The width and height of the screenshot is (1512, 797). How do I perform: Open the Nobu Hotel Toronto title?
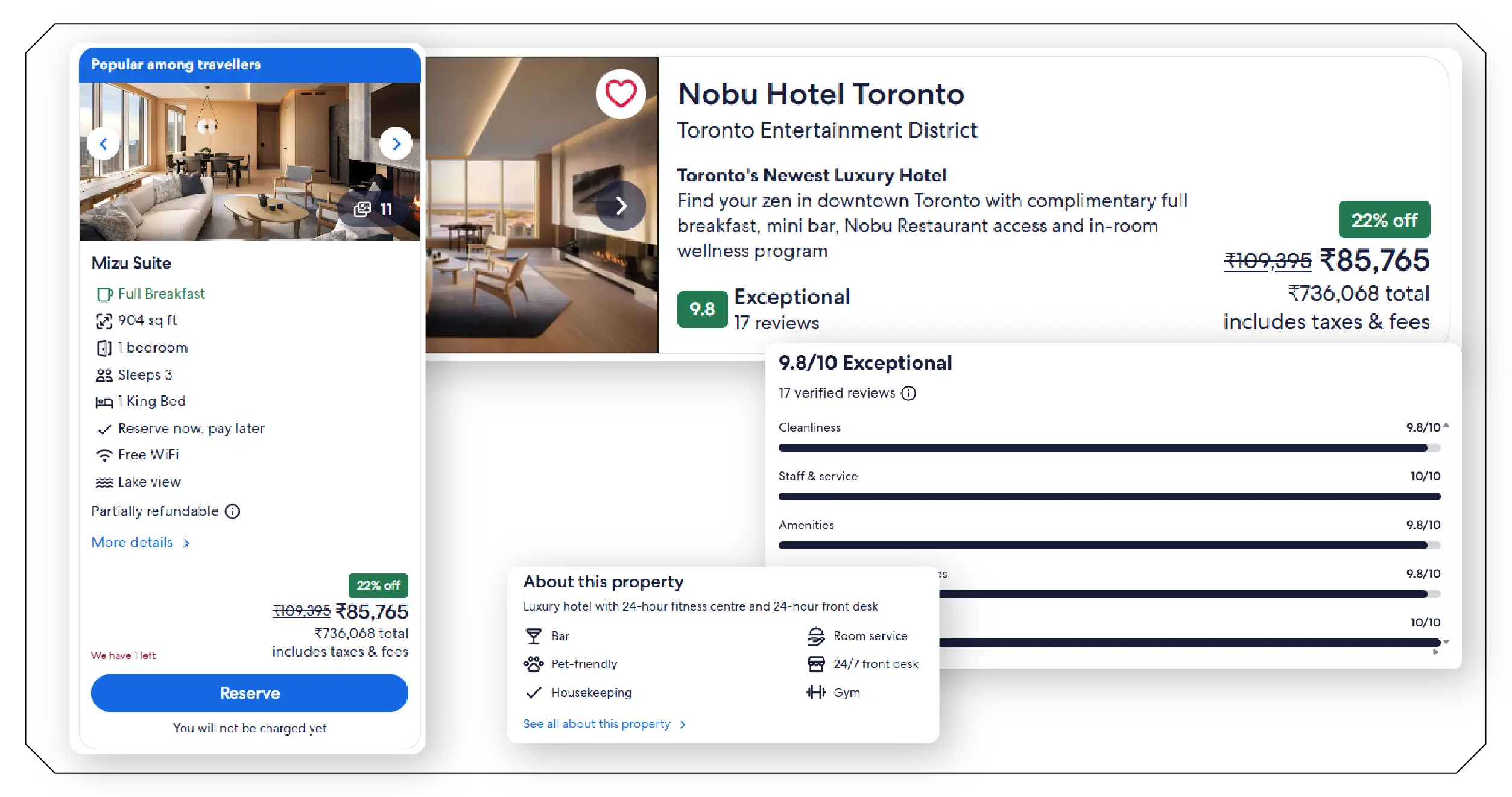point(821,94)
